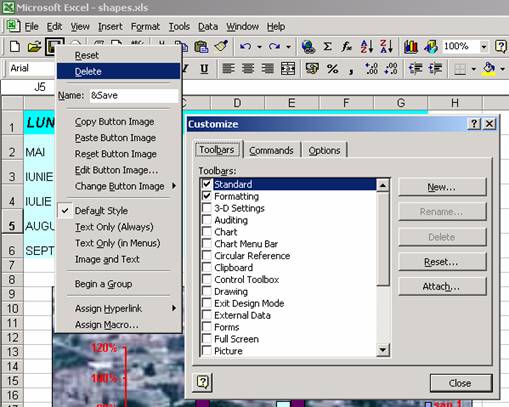Click the Sort Ascending icon
Image resolution: width=509 pixels, height=407 pixels.
tap(367, 47)
